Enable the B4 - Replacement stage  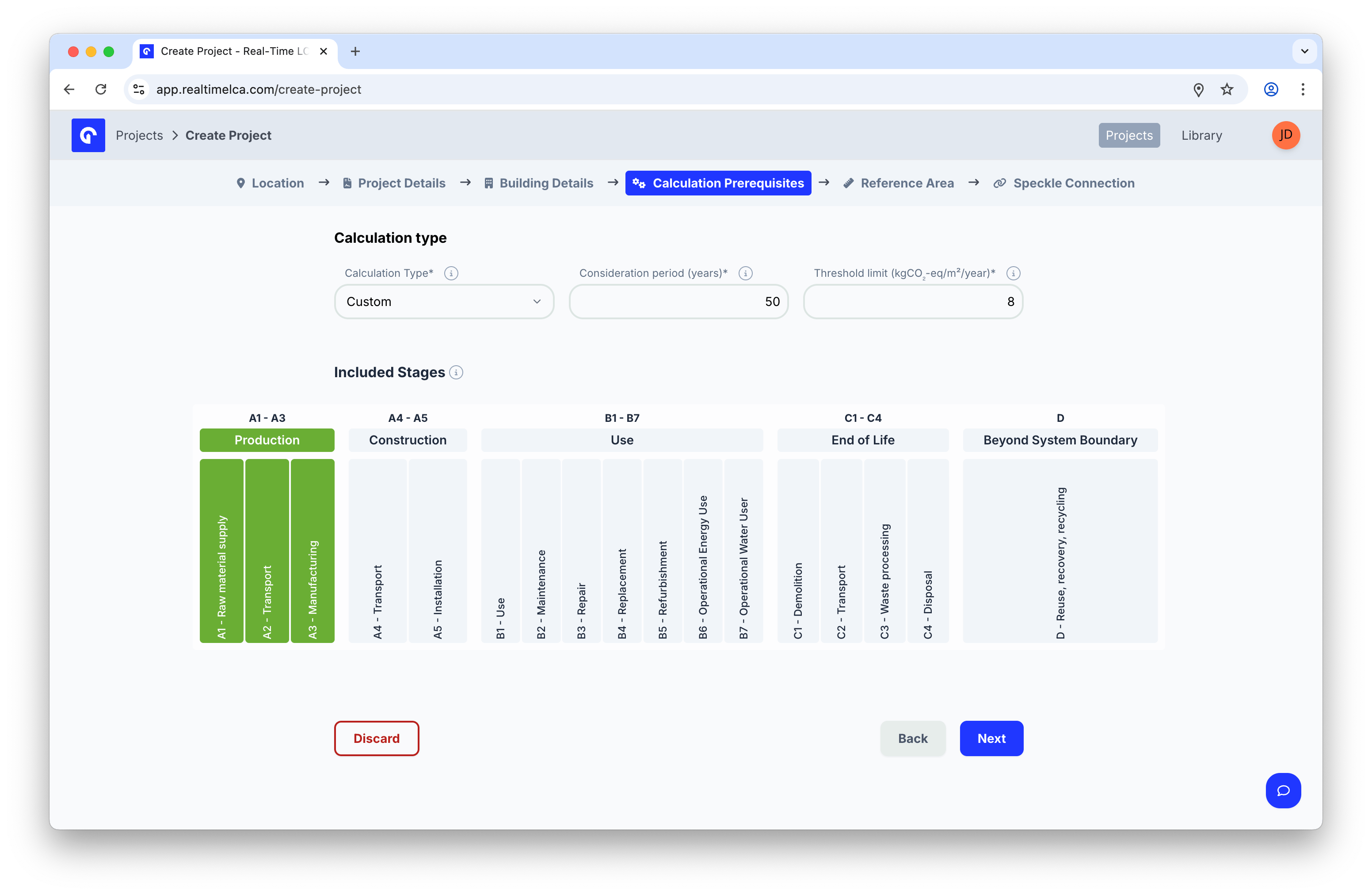click(x=621, y=551)
